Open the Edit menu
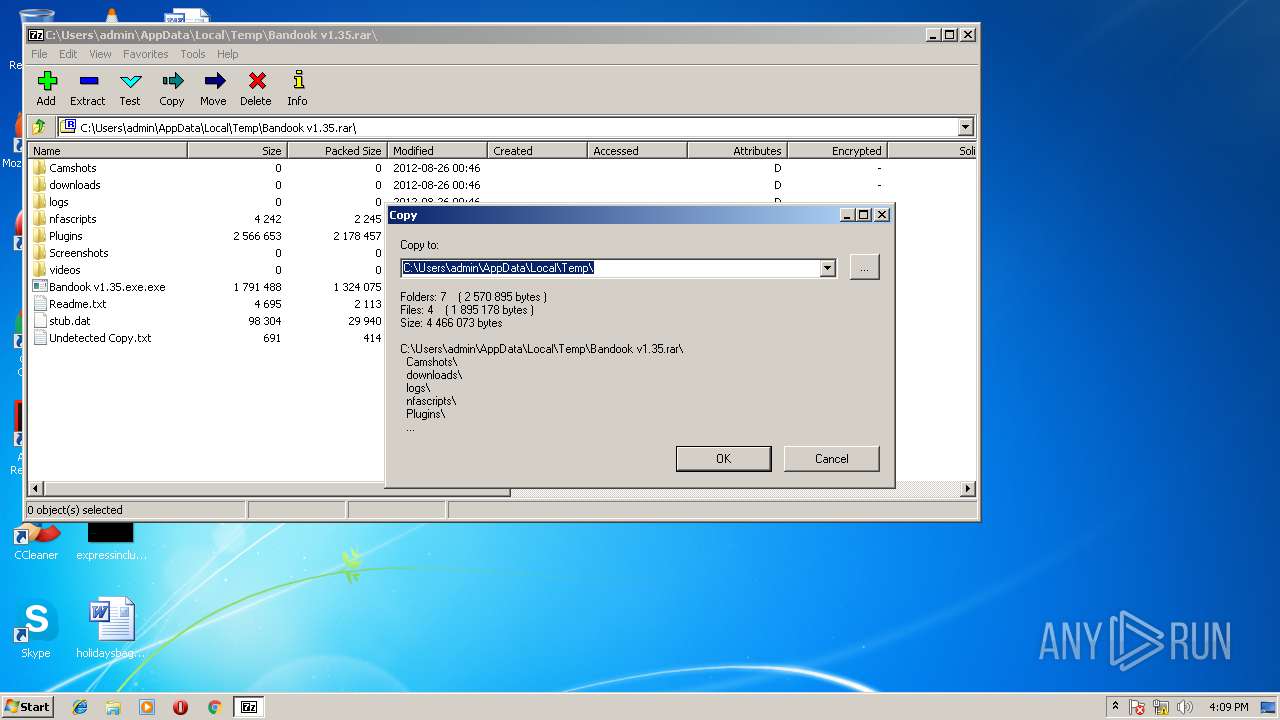 (x=68, y=54)
